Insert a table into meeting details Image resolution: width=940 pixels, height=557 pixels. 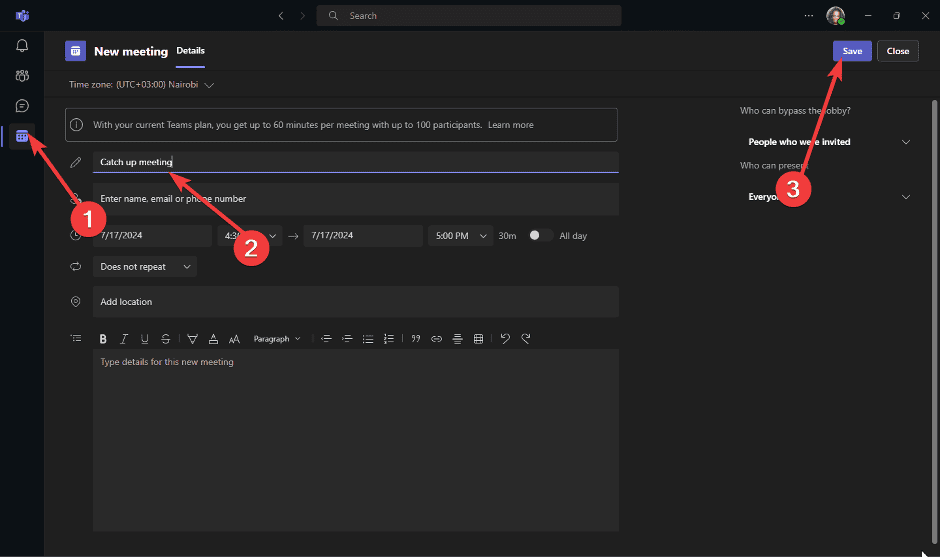[478, 339]
